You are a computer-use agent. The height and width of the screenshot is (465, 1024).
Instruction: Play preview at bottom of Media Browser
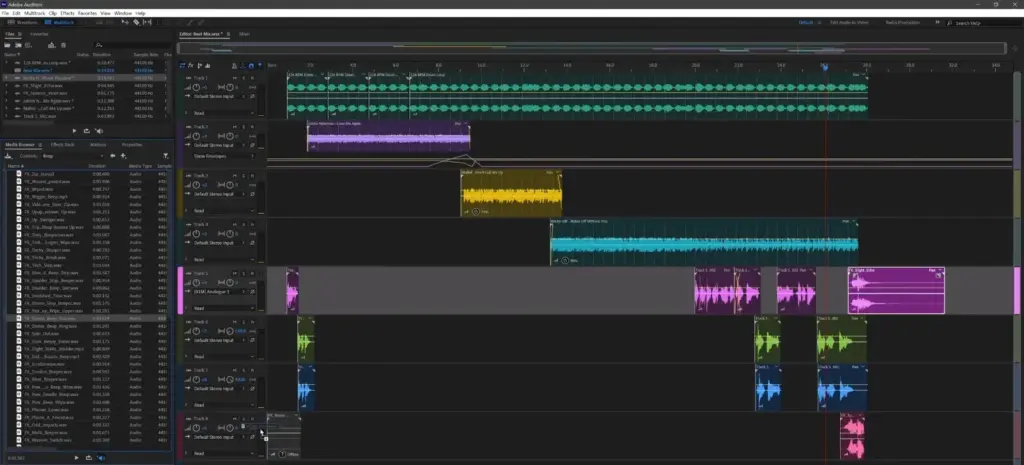click(76, 458)
